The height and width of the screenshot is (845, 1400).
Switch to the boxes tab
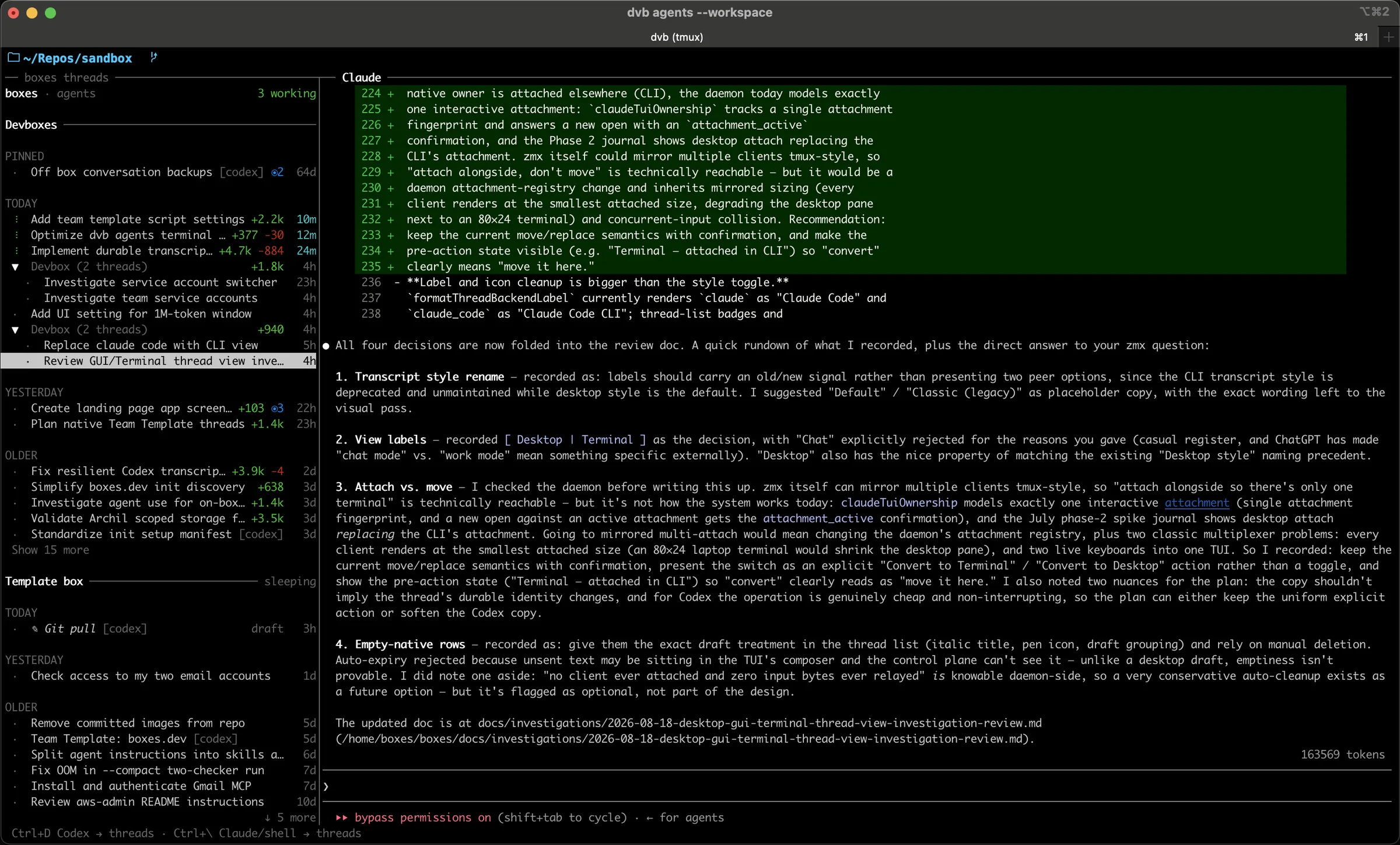(21, 93)
